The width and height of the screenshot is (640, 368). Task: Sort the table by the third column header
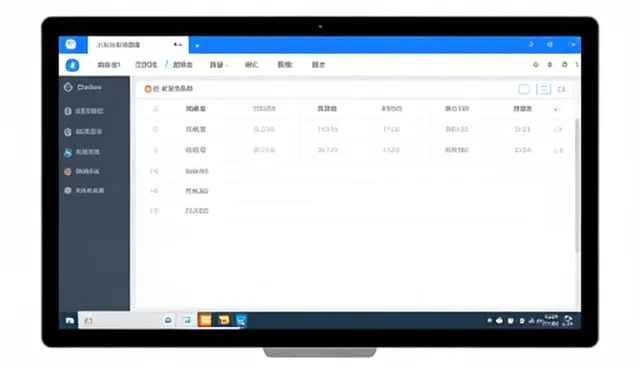327,109
